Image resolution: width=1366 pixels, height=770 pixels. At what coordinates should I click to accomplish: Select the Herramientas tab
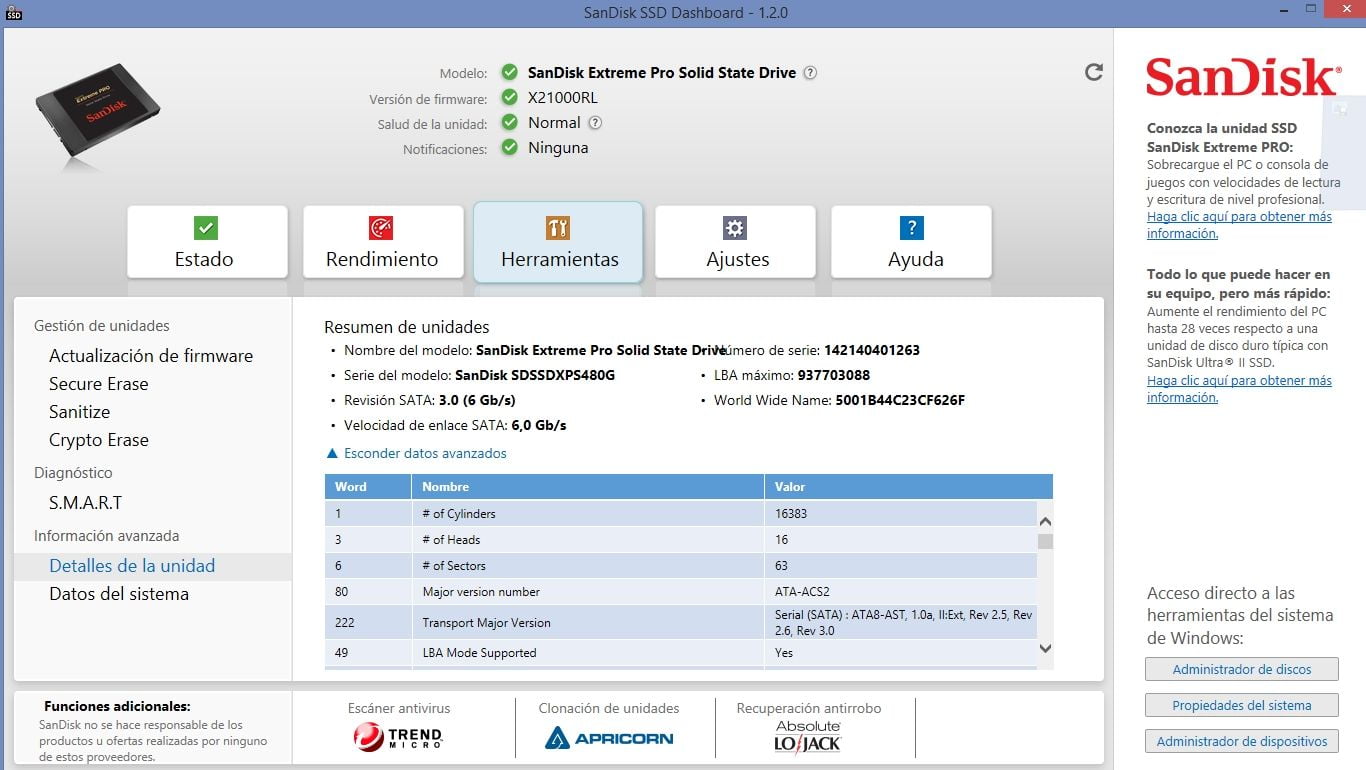pos(558,242)
